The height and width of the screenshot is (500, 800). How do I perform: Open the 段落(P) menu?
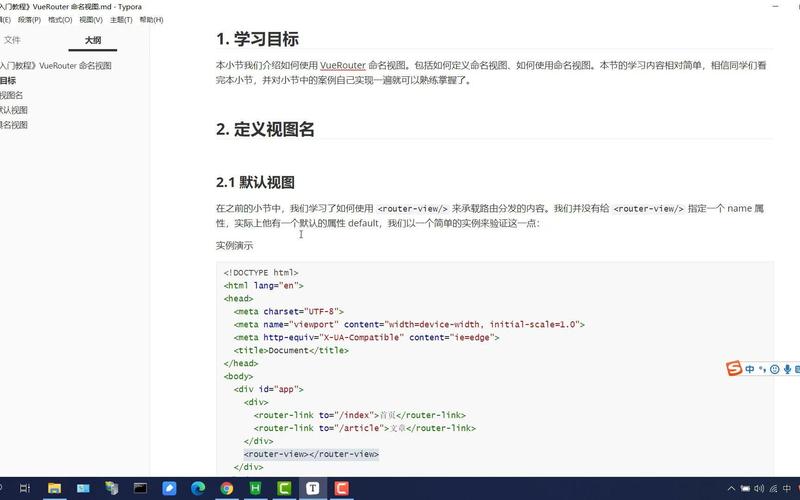tap(29, 19)
